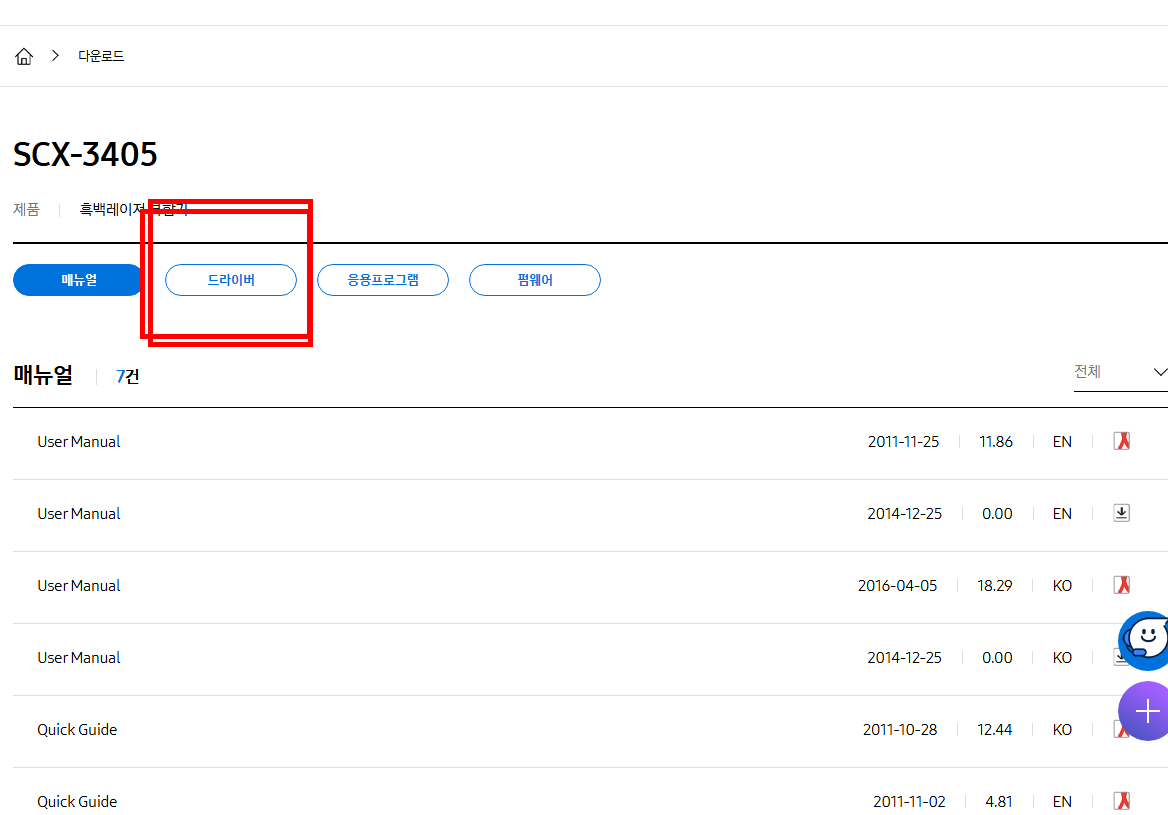The width and height of the screenshot is (1168, 815).
Task: Click the file size 4.81
Action: pyautogui.click(x=999, y=802)
